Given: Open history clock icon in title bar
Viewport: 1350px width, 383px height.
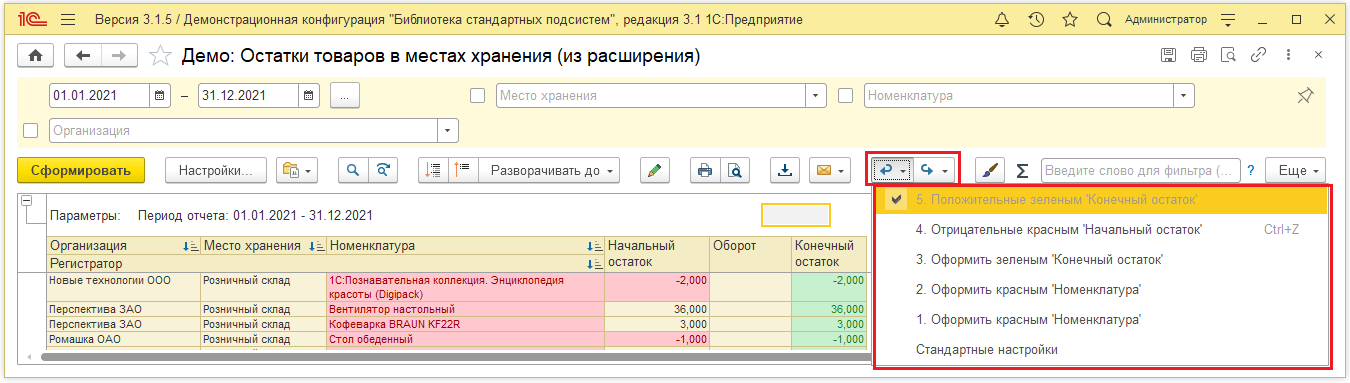Looking at the screenshot, I should 1037,19.
